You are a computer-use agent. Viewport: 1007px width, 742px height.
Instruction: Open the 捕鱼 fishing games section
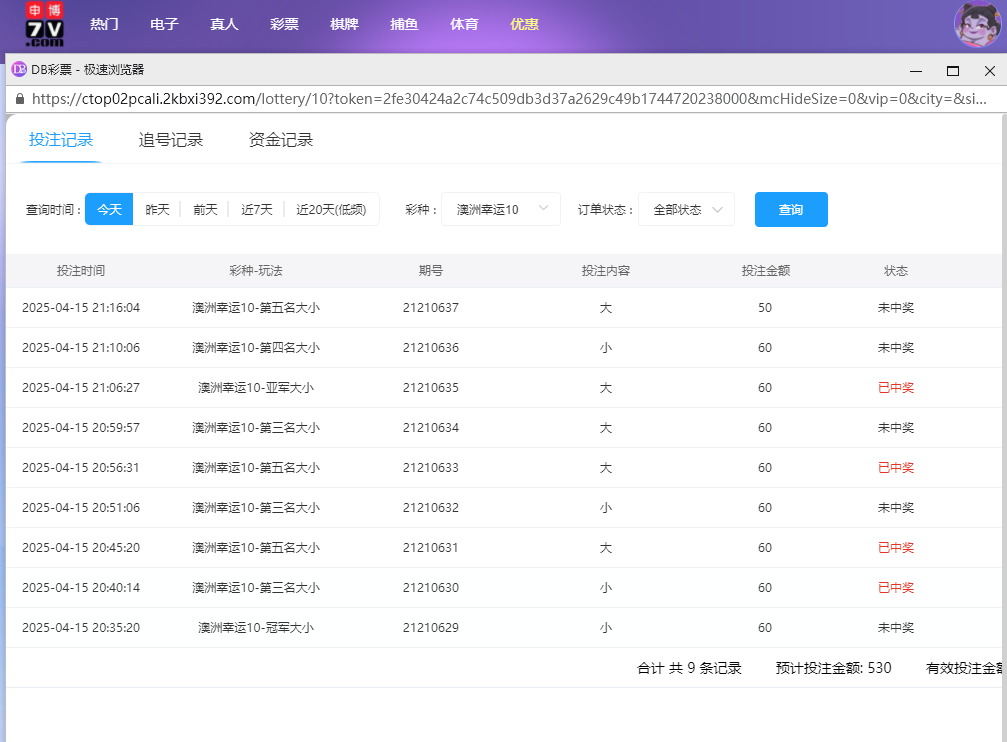[404, 25]
